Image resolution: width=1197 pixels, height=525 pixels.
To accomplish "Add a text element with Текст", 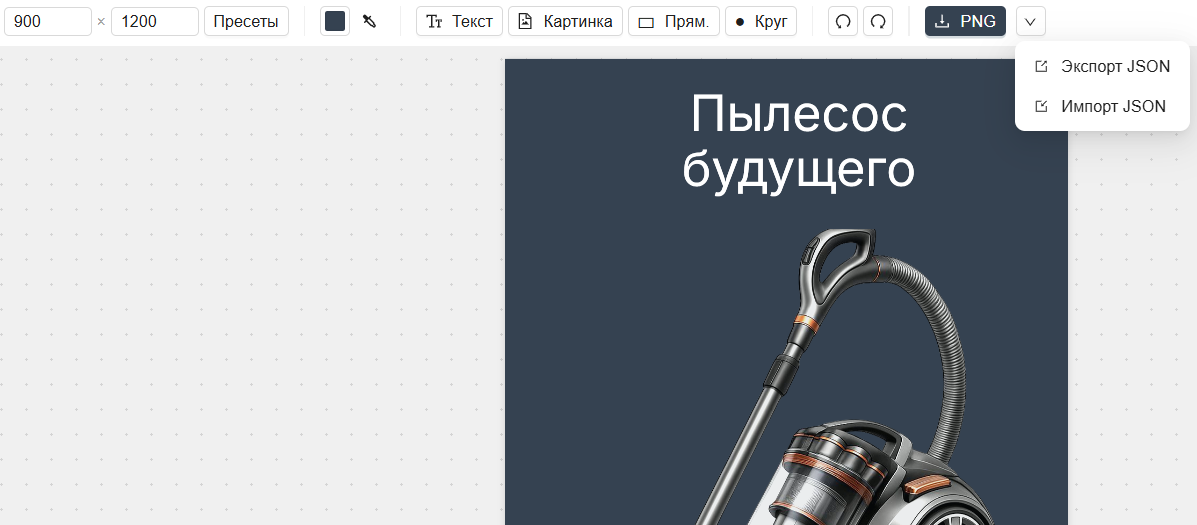I will 460,21.
